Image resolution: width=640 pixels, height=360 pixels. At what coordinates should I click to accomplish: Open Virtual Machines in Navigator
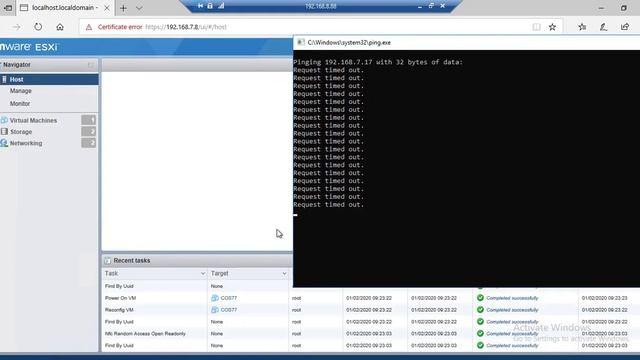[33, 120]
